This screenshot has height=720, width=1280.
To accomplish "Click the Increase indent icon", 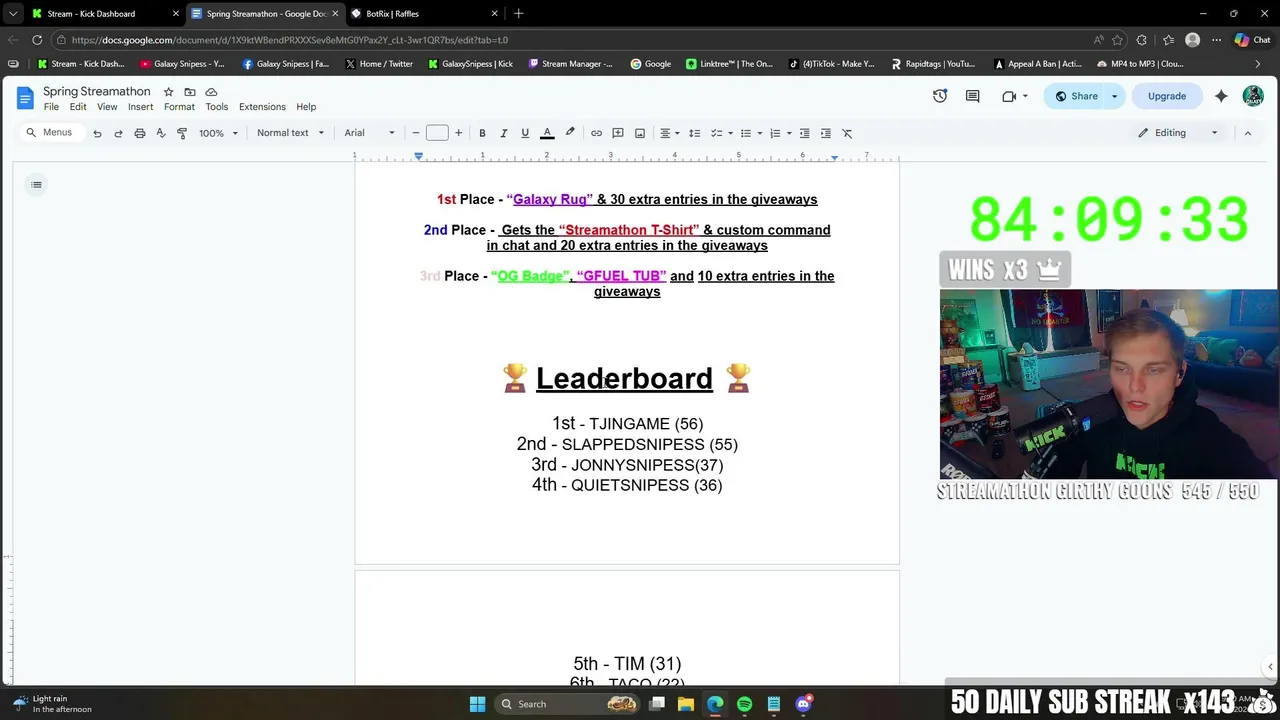I will point(826,133).
